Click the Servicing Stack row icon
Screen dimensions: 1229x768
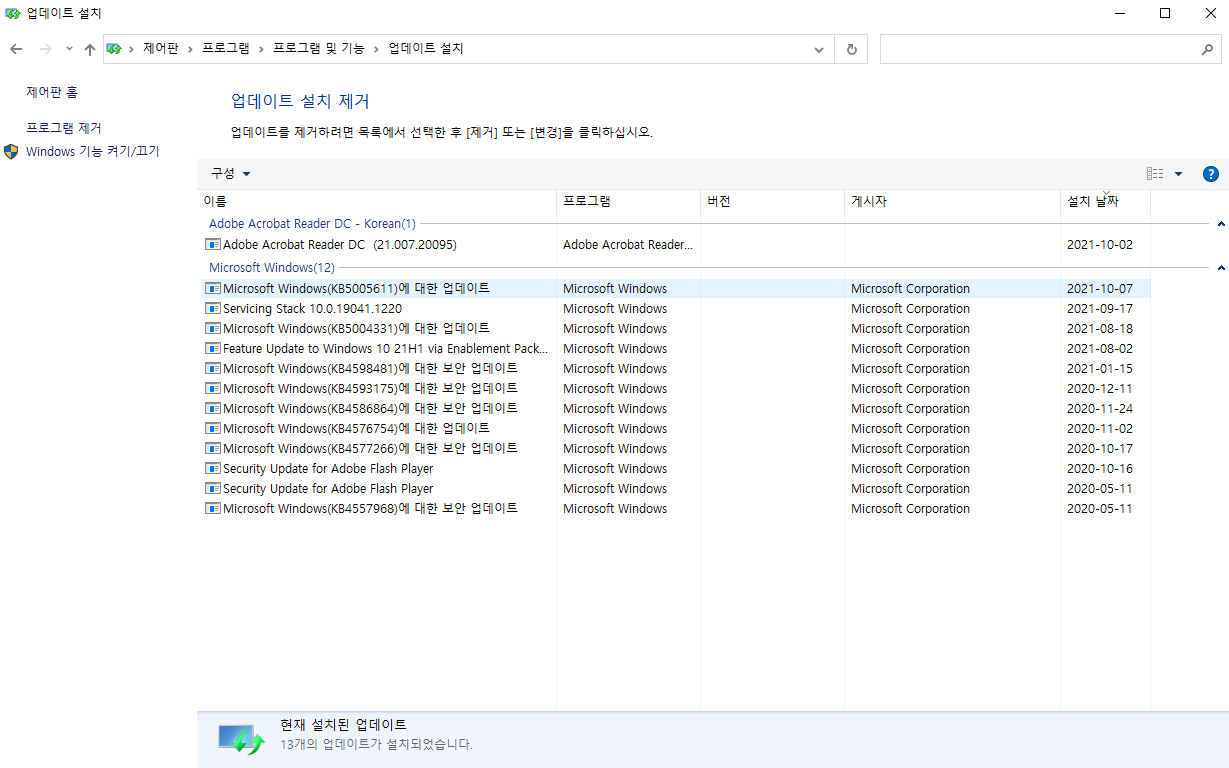click(212, 308)
